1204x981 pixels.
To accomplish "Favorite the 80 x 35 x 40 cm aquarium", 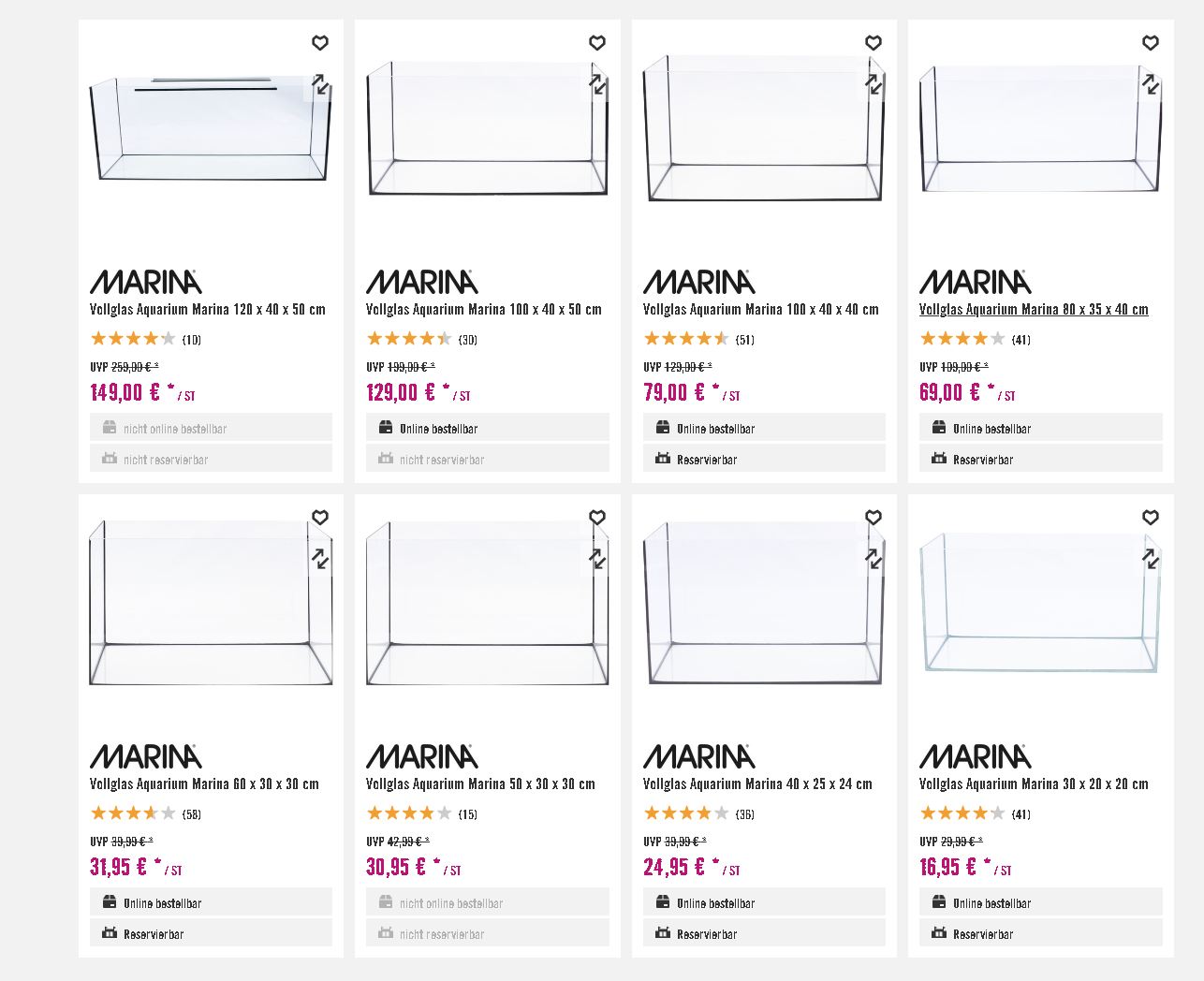I will pyautogui.click(x=1151, y=43).
